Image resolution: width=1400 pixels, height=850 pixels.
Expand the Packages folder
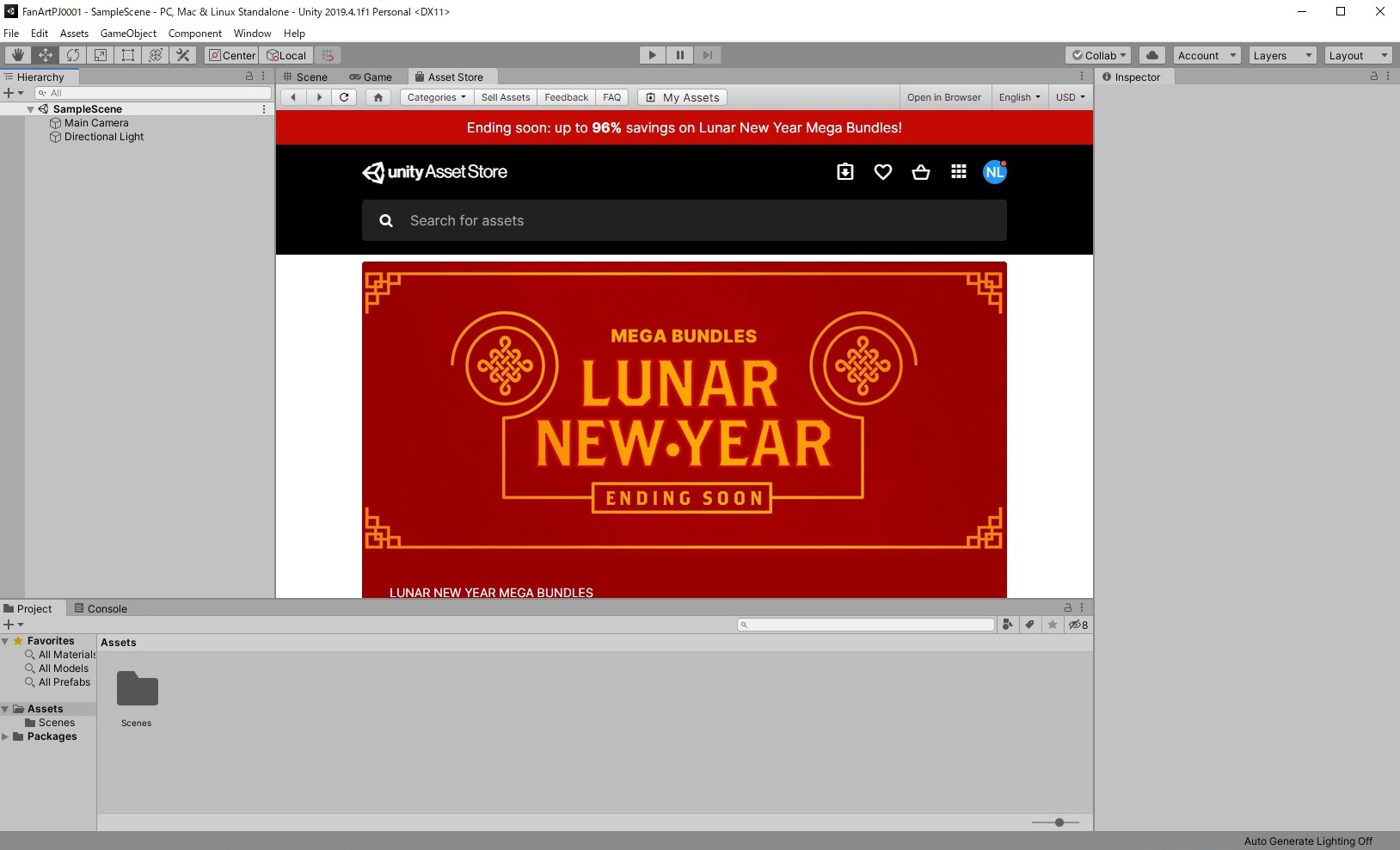tap(5, 736)
